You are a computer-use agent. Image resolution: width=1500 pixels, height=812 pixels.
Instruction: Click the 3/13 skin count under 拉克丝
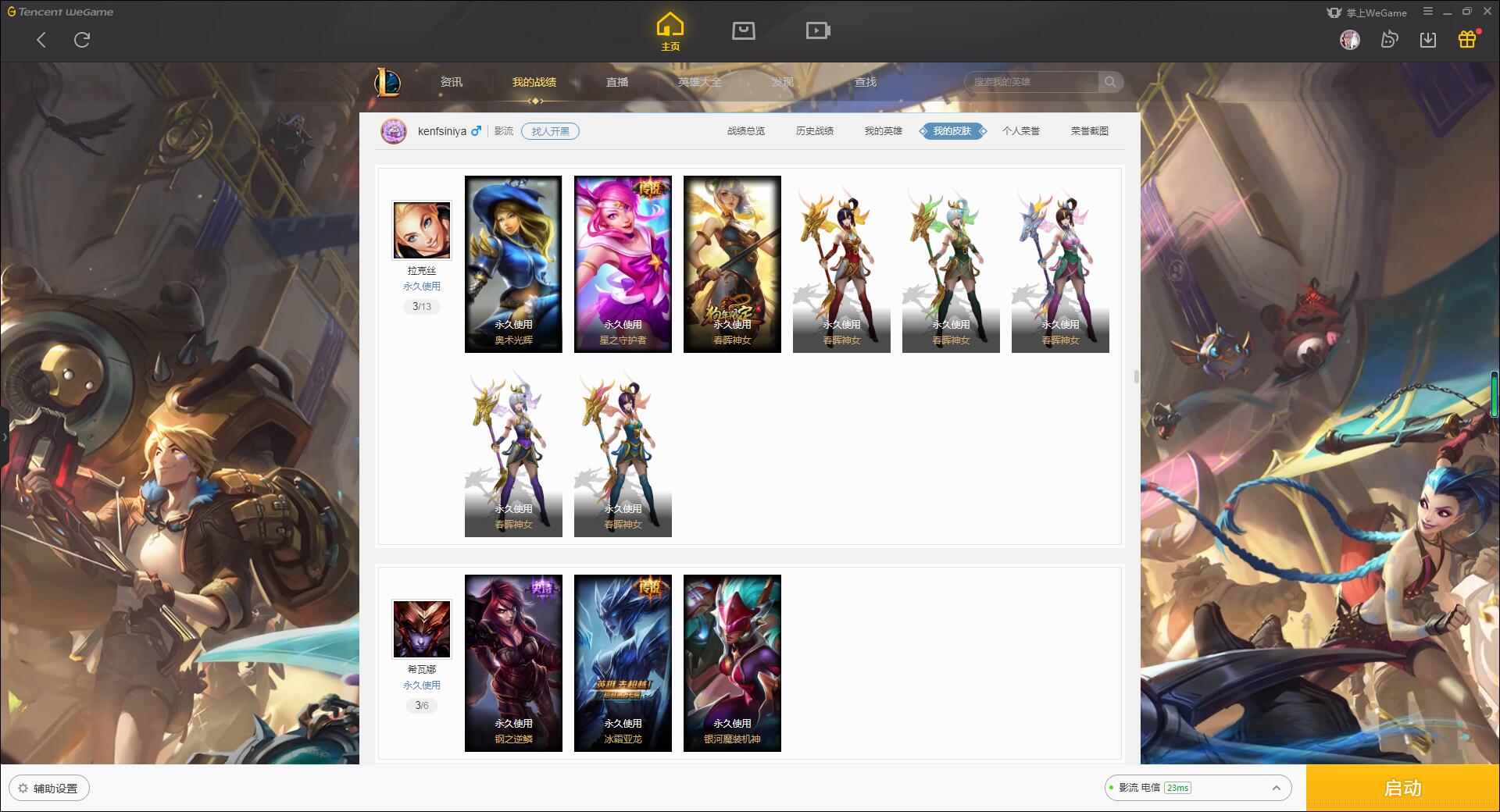[x=422, y=307]
